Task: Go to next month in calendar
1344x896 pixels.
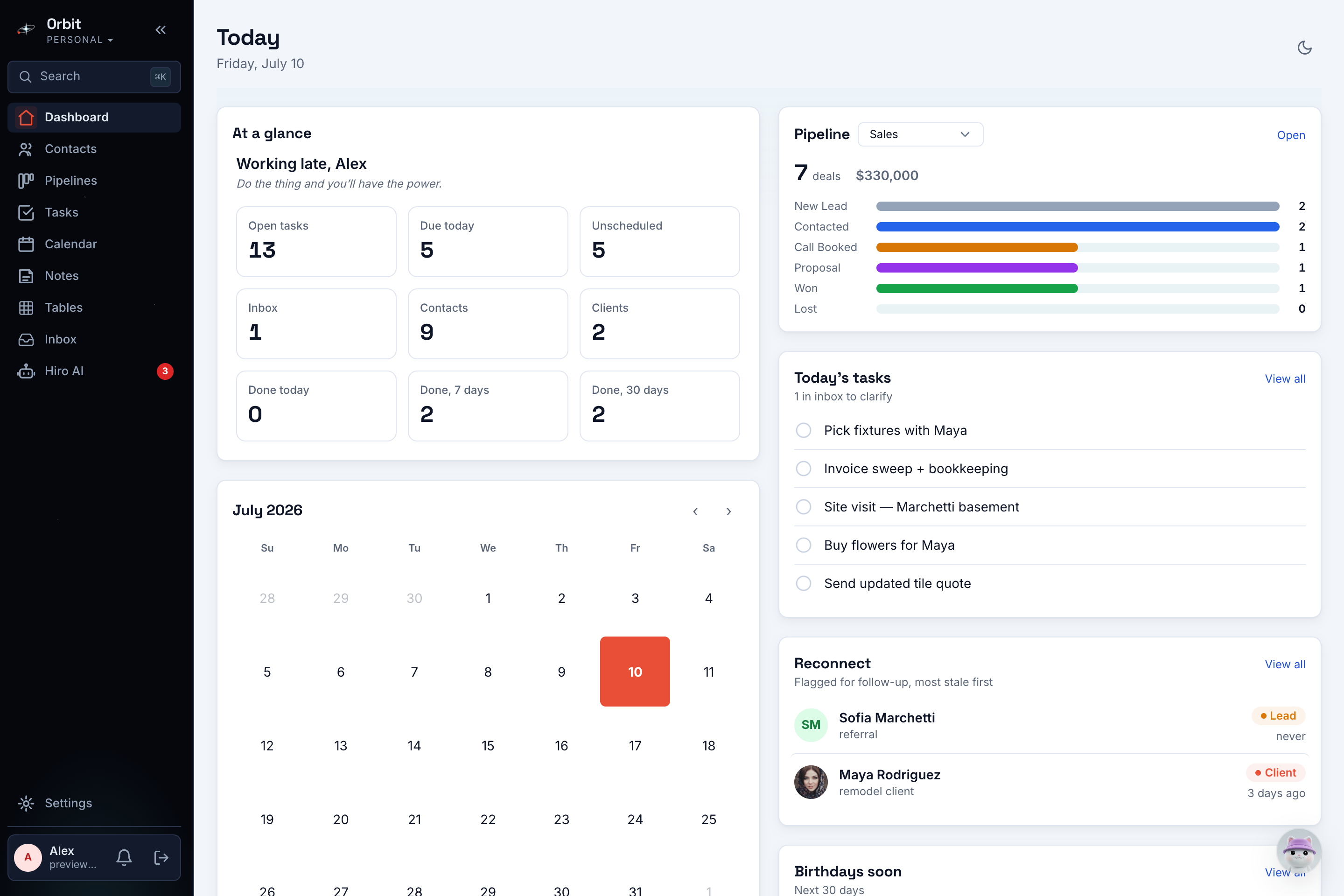Action: 728,511
